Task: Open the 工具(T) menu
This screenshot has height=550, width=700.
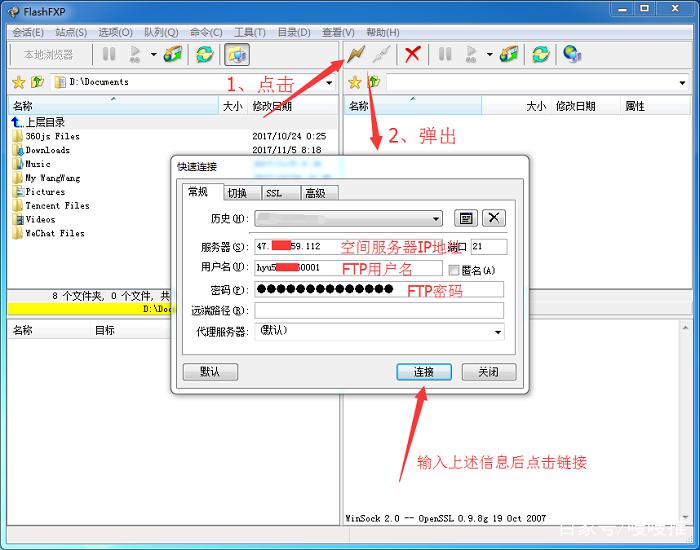Action: coord(250,32)
